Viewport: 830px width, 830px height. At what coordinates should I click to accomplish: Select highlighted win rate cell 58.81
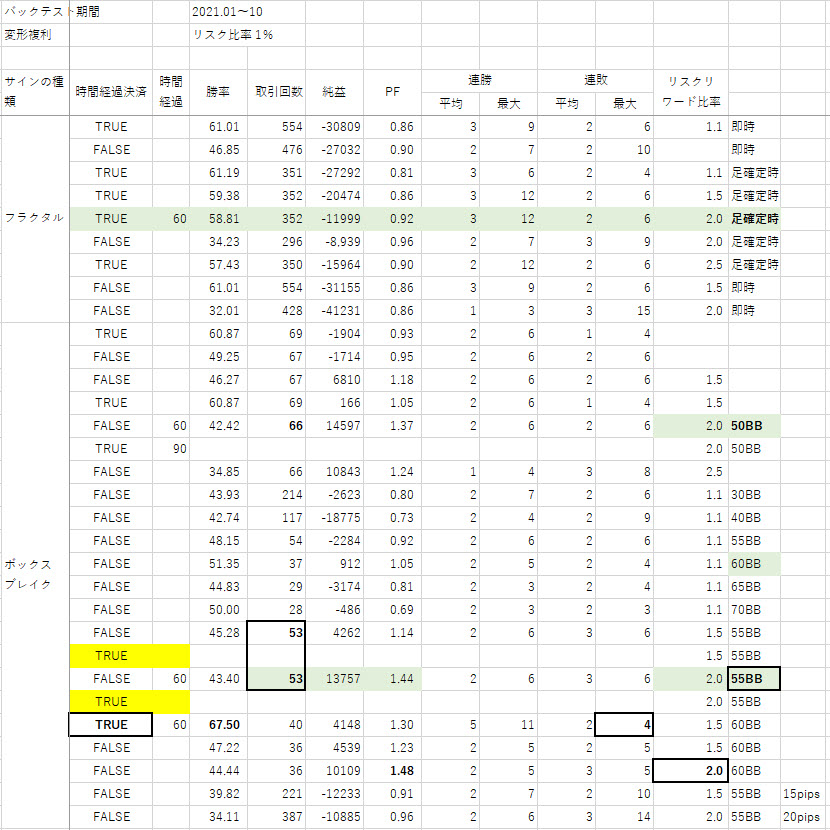[x=218, y=219]
